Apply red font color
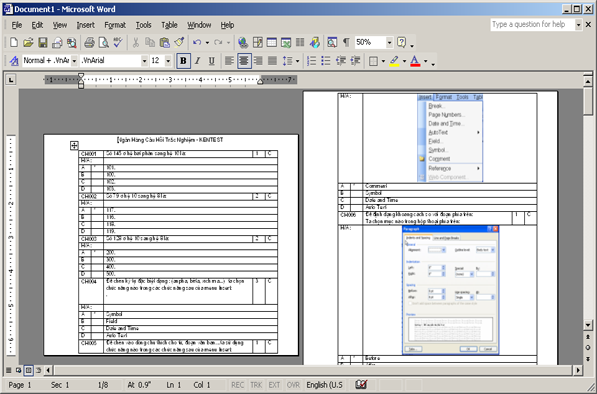The height and width of the screenshot is (394, 597). 415,61
